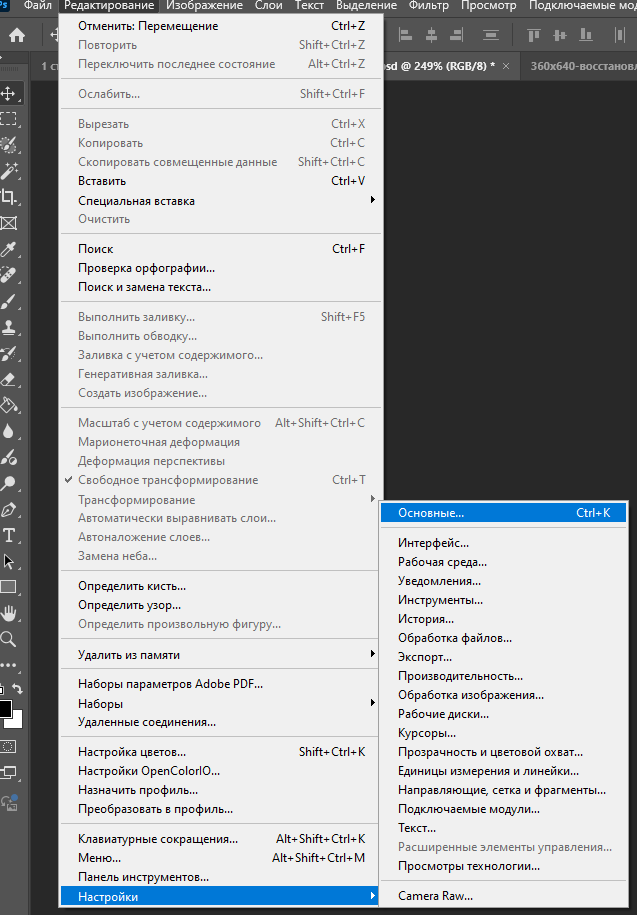The width and height of the screenshot is (637, 915).
Task: Open the Просмотр menu
Action: 488,6
